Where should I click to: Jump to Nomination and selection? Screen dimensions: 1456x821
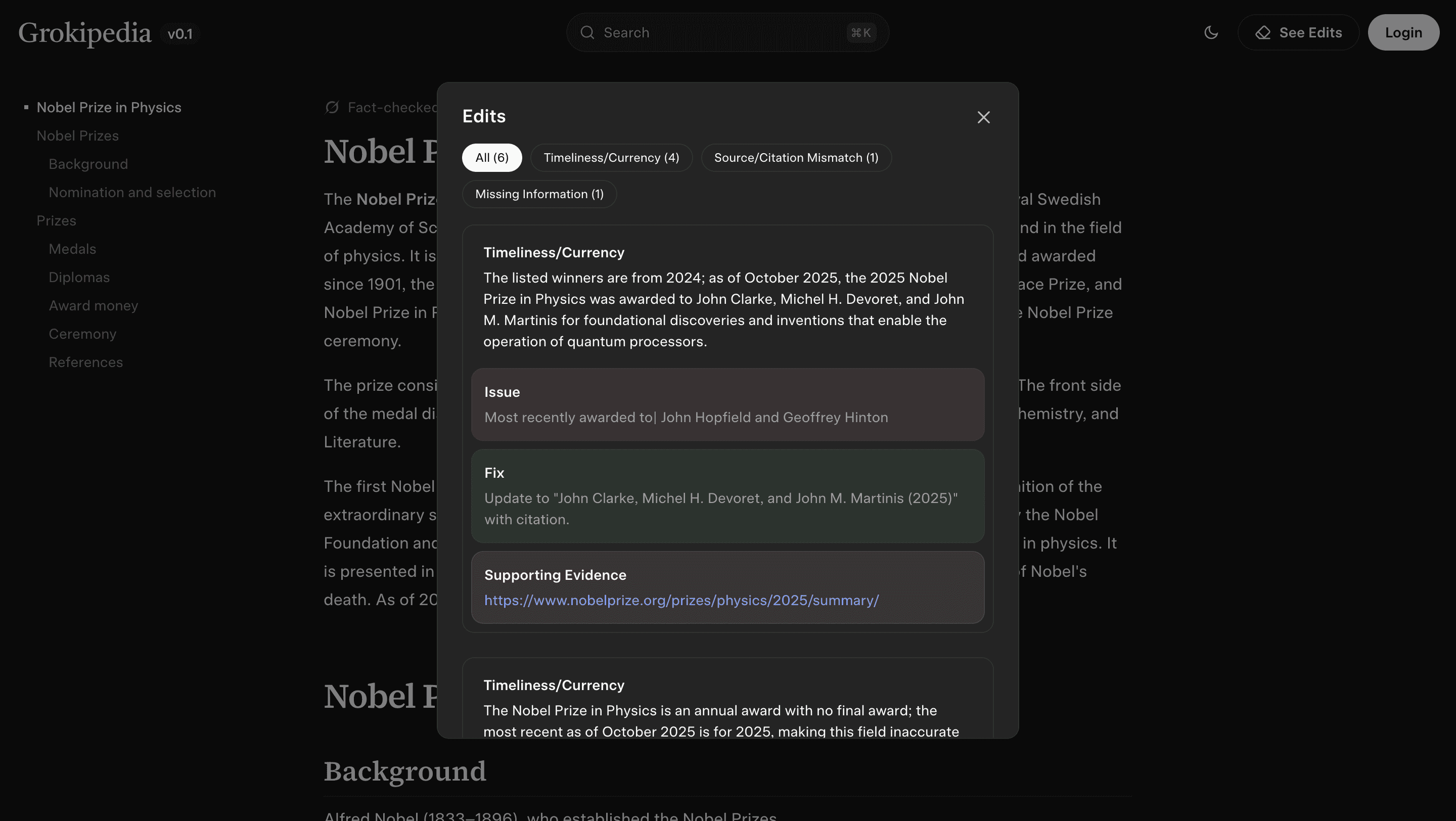[x=132, y=192]
